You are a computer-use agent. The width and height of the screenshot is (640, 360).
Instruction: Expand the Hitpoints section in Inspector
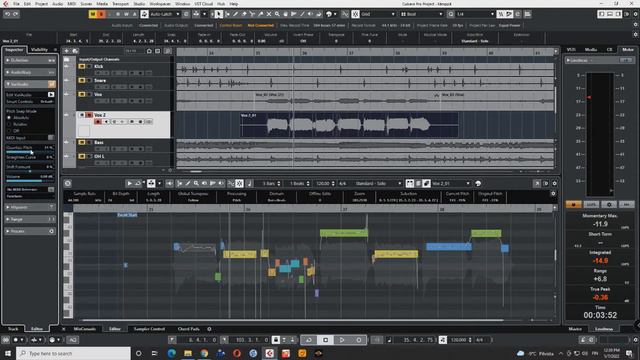click(x=30, y=207)
